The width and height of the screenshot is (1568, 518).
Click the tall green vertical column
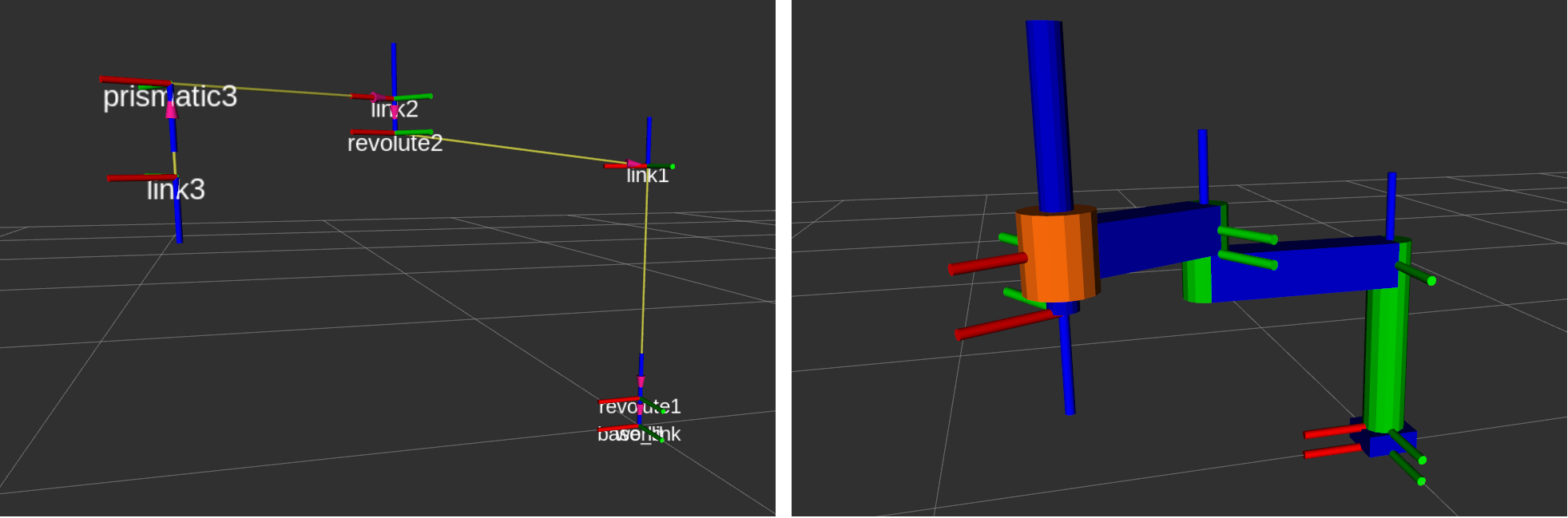pos(1385,351)
